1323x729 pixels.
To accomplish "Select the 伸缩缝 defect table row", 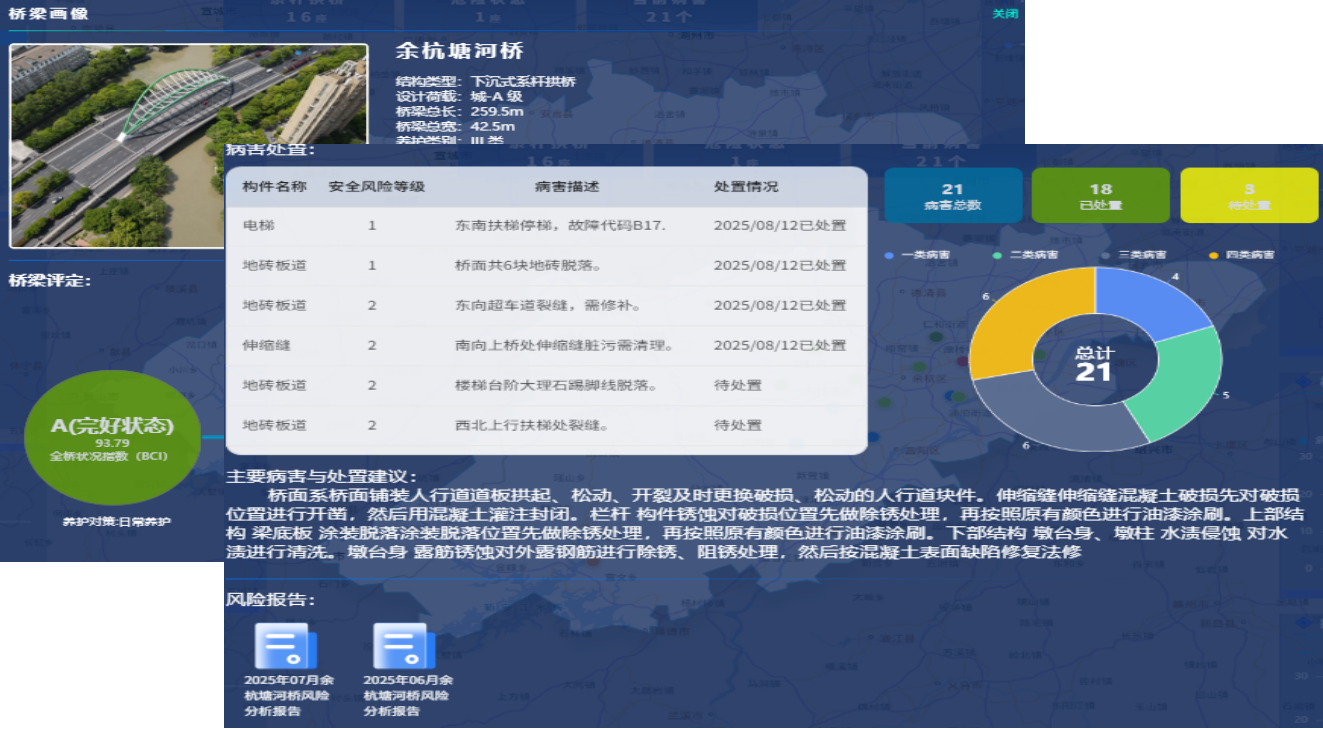I will [546, 346].
